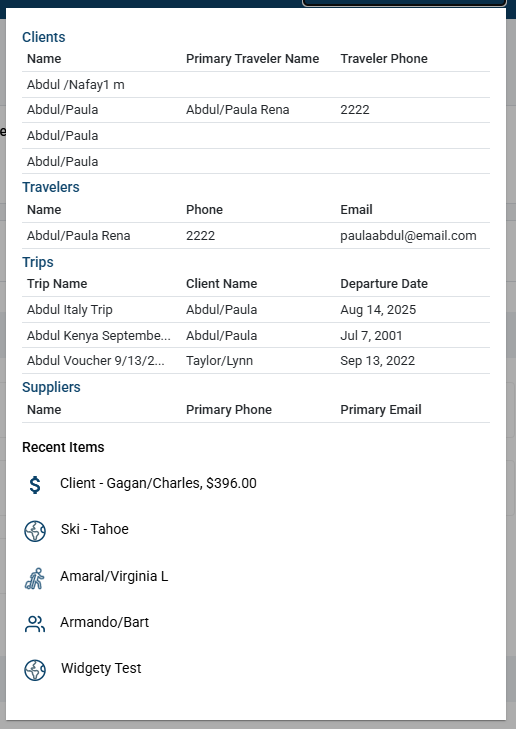Viewport: 516px width, 729px height.
Task: Open the Abdul Italy Trip result
Action: pyautogui.click(x=256, y=310)
